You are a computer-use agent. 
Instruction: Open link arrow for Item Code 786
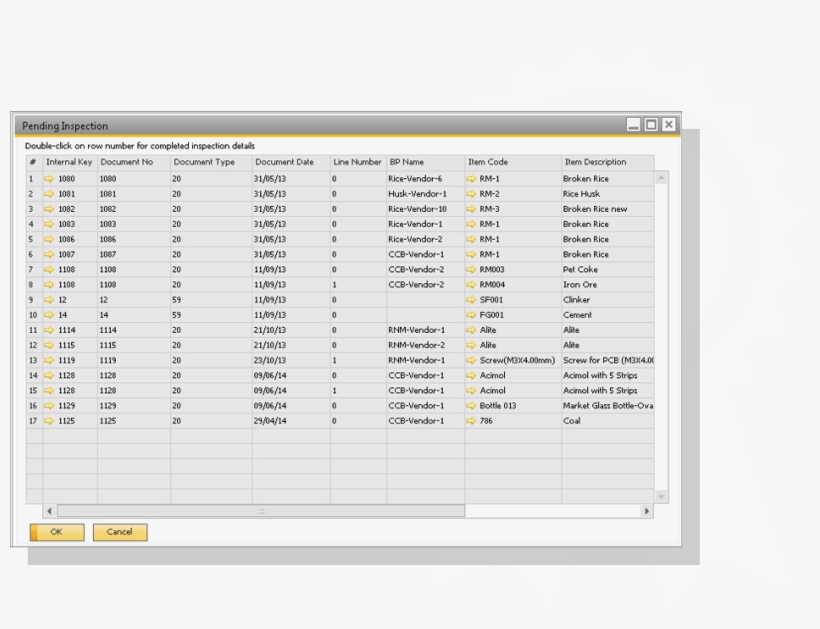pyautogui.click(x=471, y=421)
